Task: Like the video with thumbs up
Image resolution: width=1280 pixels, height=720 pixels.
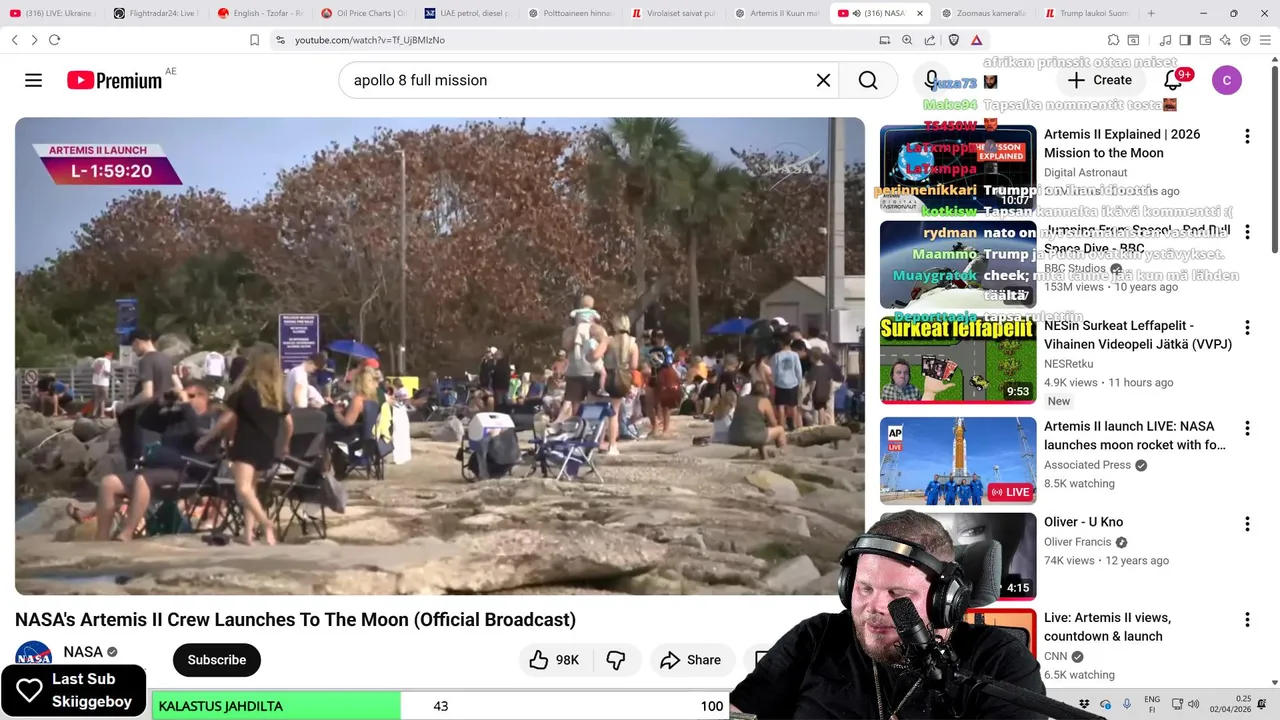Action: pyautogui.click(x=554, y=660)
